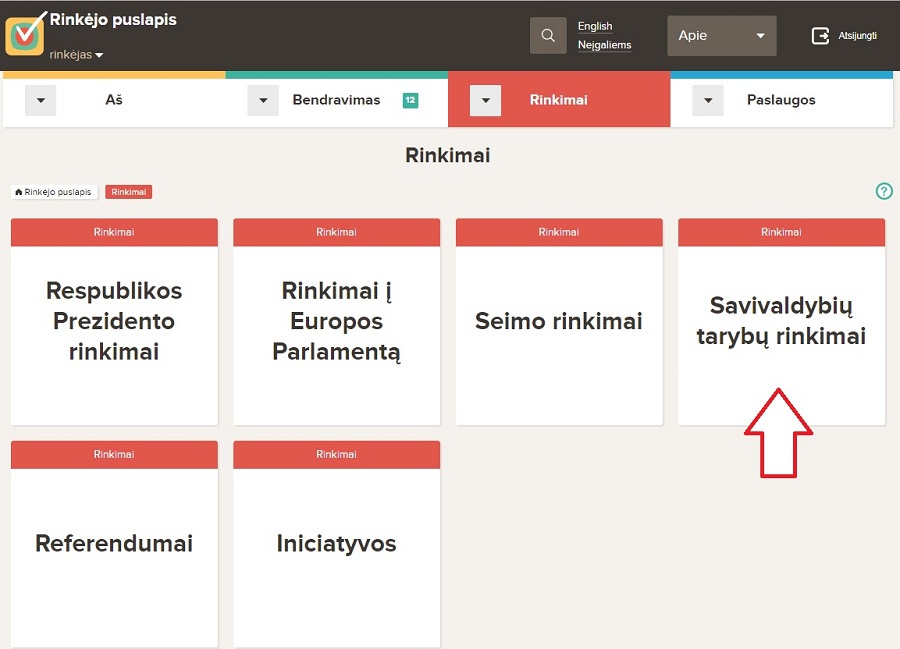
Task: Expand the Rinkimai menu arrow
Action: point(486,100)
